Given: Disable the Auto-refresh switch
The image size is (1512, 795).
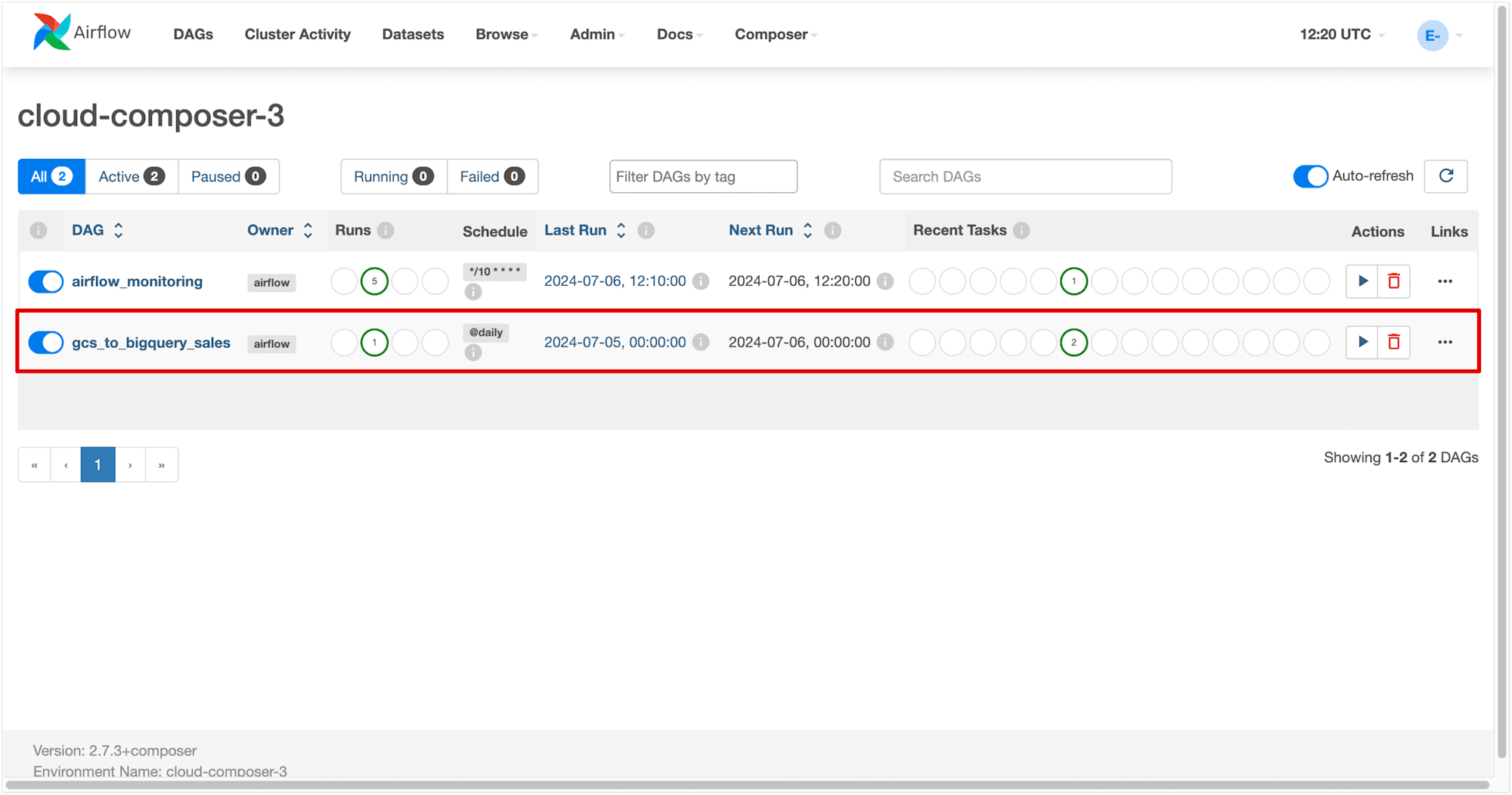Looking at the screenshot, I should (1310, 176).
